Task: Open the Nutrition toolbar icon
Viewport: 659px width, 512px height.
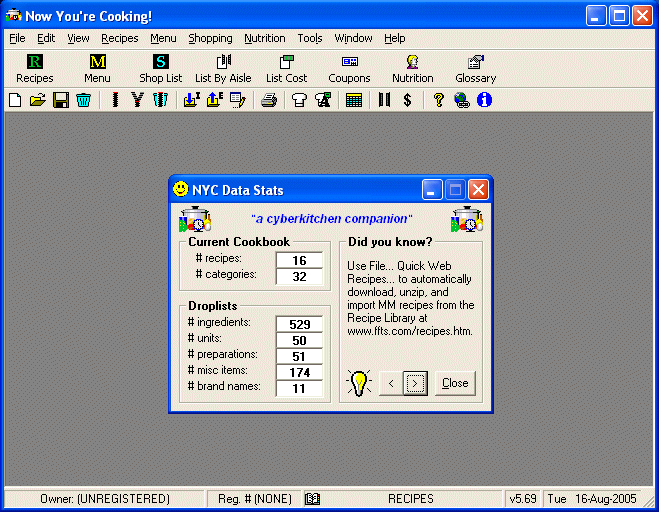Action: [x=412, y=68]
